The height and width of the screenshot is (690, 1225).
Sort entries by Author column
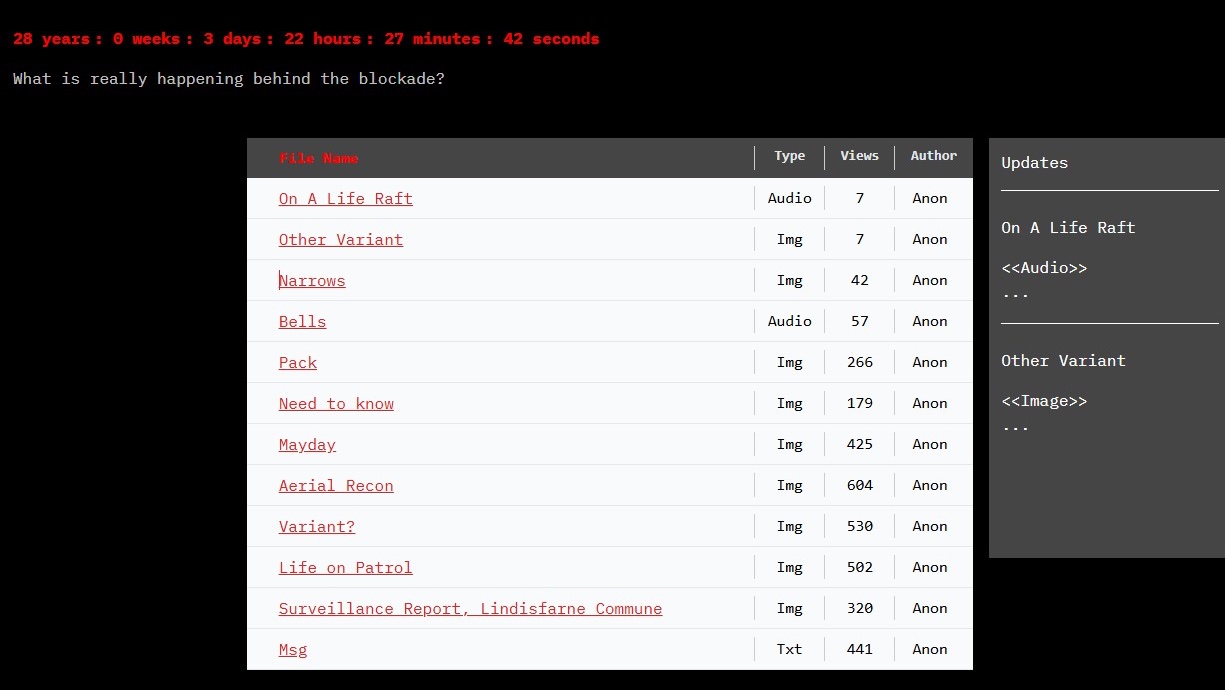[932, 156]
